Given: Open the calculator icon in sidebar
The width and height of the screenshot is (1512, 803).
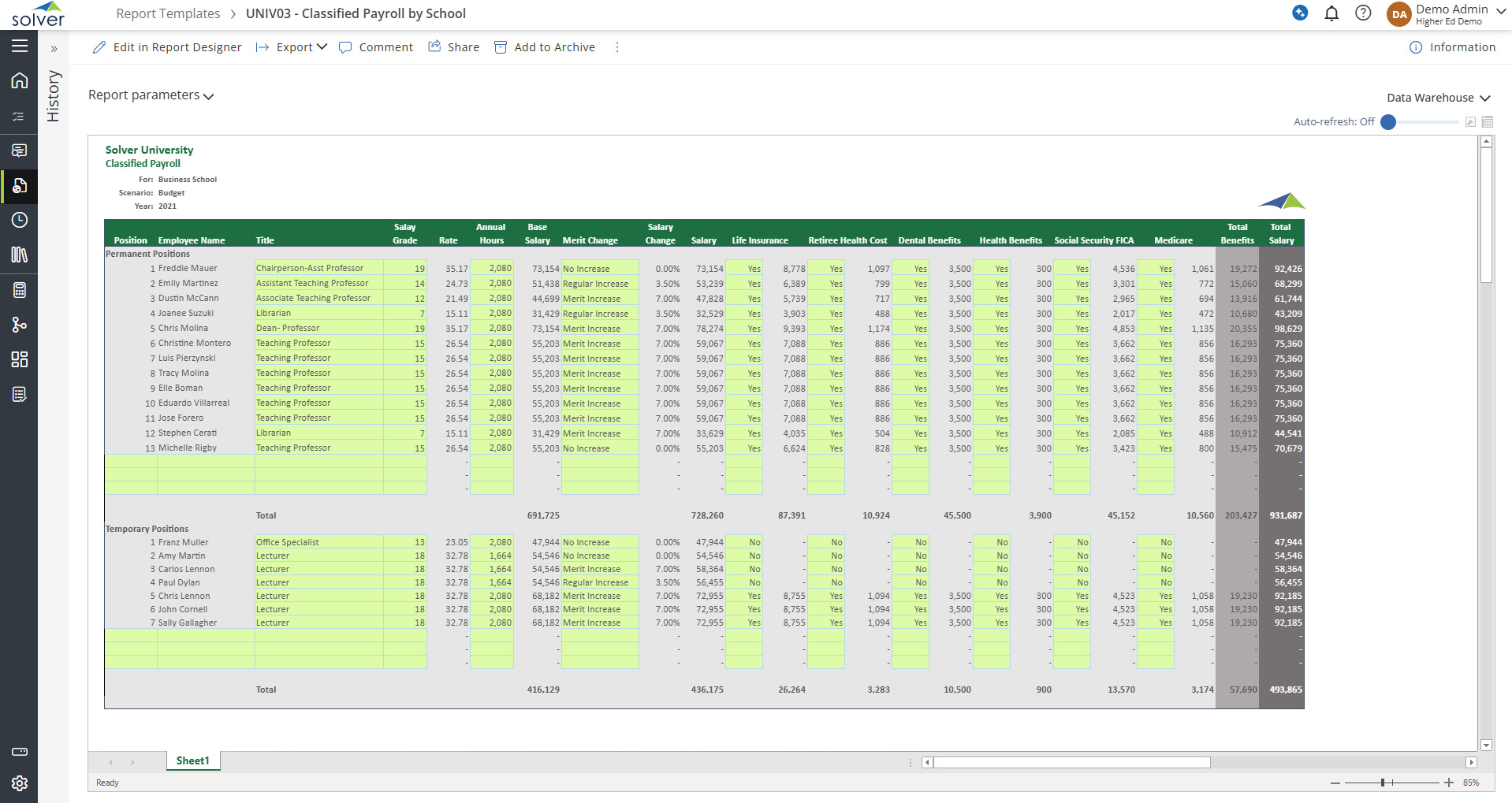Looking at the screenshot, I should click(x=20, y=290).
